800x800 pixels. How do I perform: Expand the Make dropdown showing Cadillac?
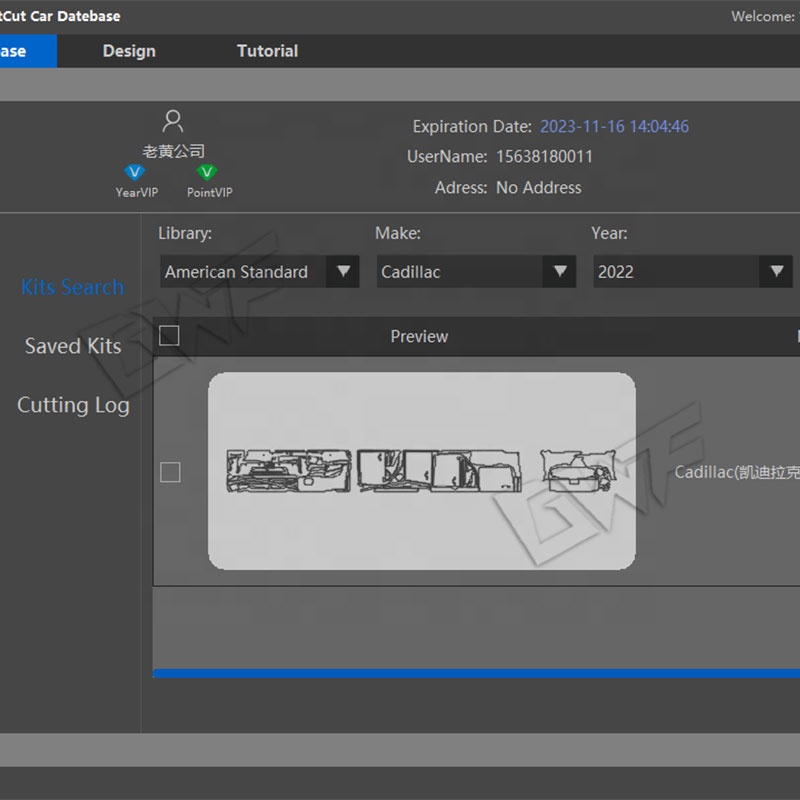475,272
